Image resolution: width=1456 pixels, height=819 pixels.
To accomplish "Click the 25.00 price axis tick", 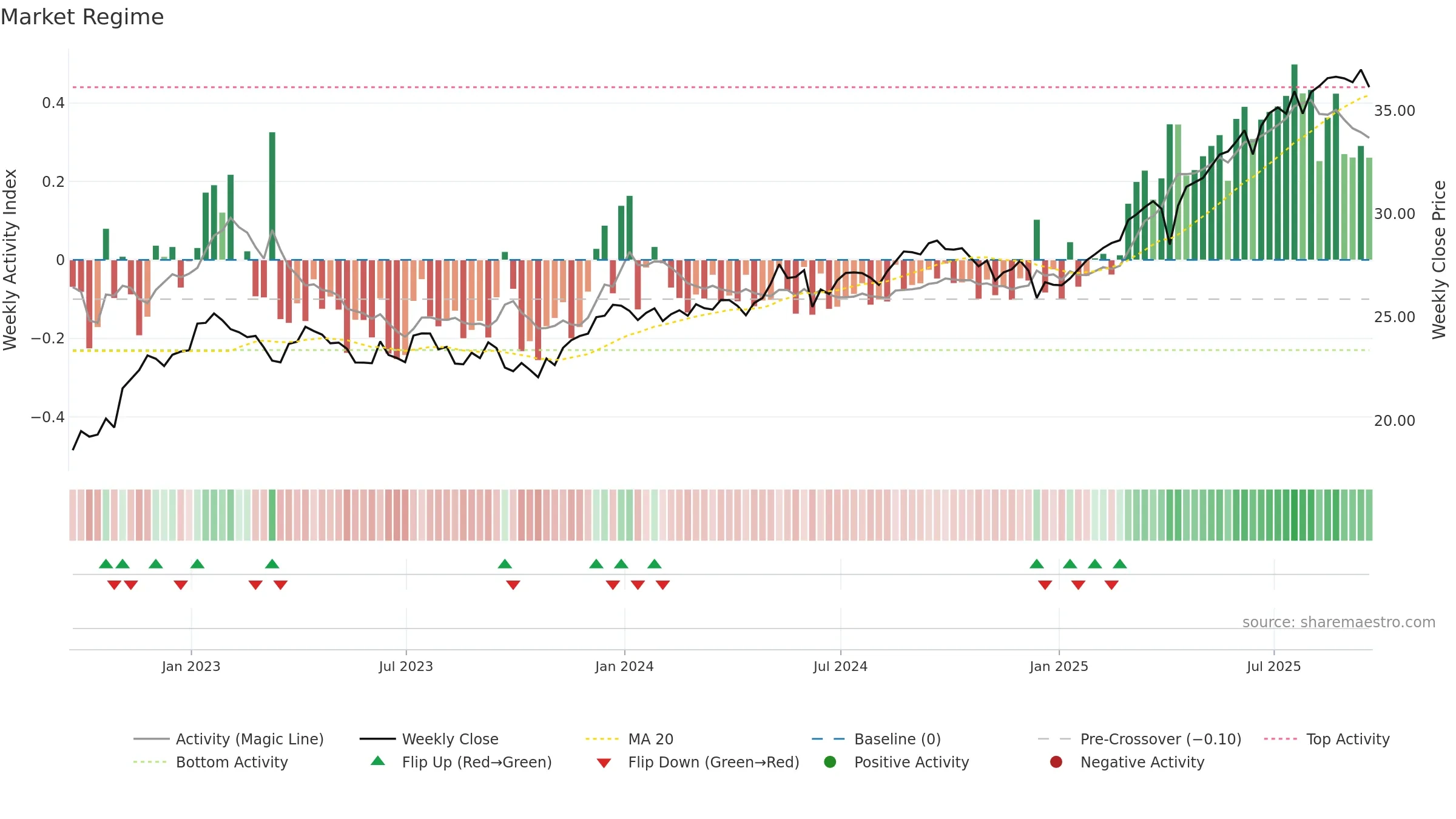I will click(1394, 317).
